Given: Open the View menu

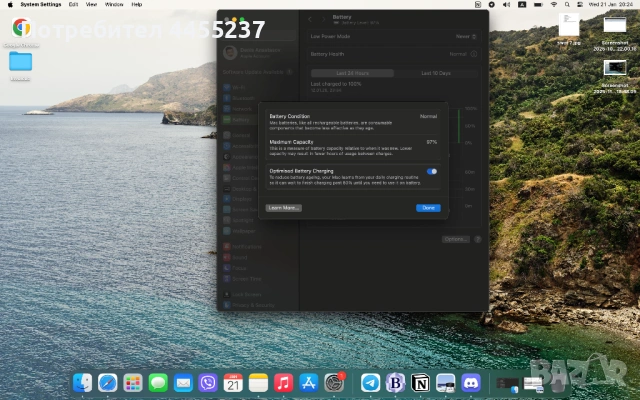Looking at the screenshot, I should point(91,4).
